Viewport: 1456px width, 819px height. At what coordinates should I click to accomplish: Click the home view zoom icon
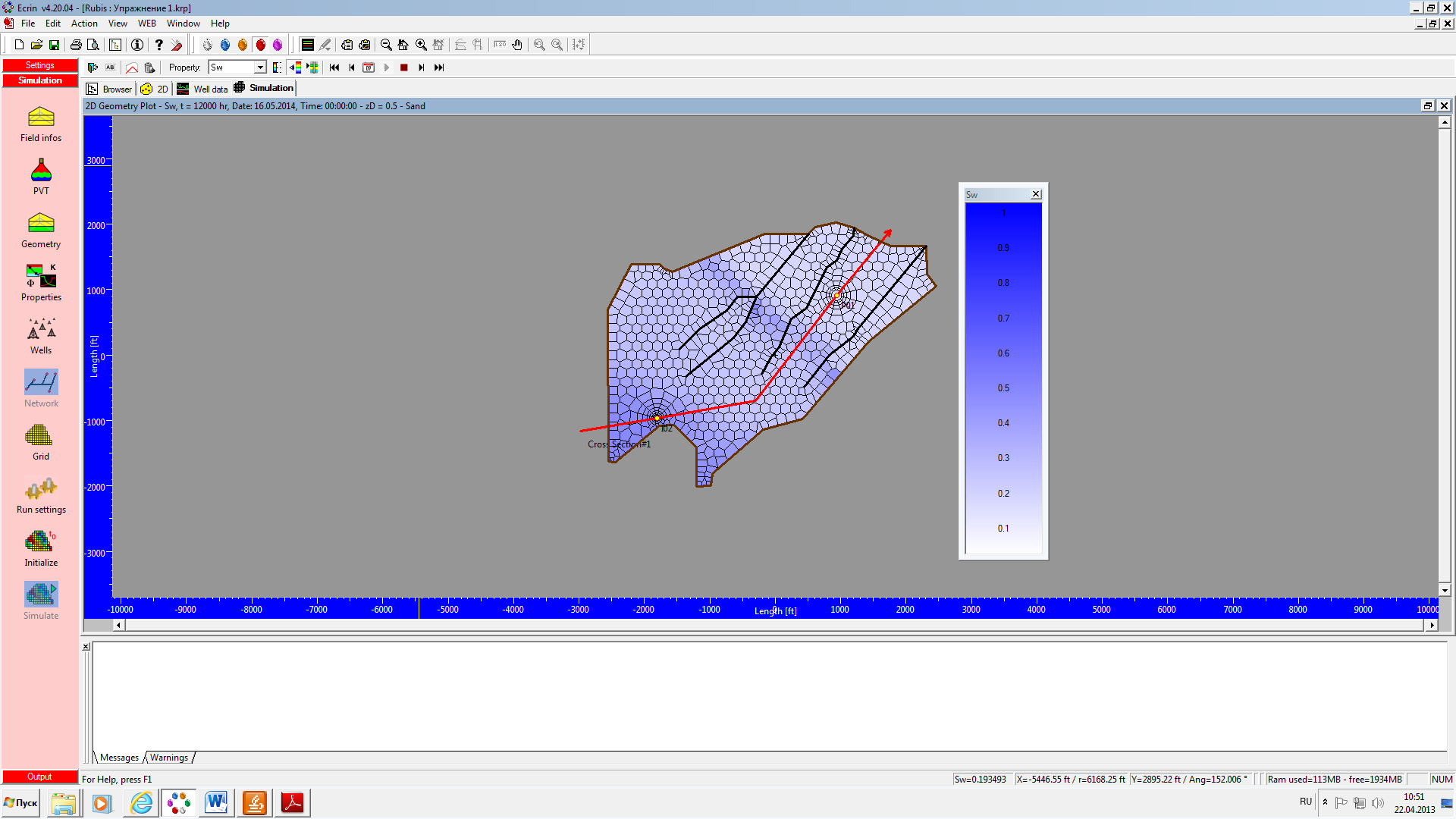tap(403, 45)
